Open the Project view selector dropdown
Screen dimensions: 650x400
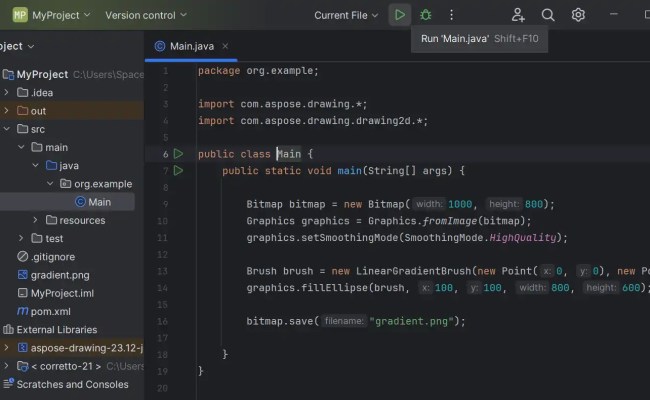point(17,46)
